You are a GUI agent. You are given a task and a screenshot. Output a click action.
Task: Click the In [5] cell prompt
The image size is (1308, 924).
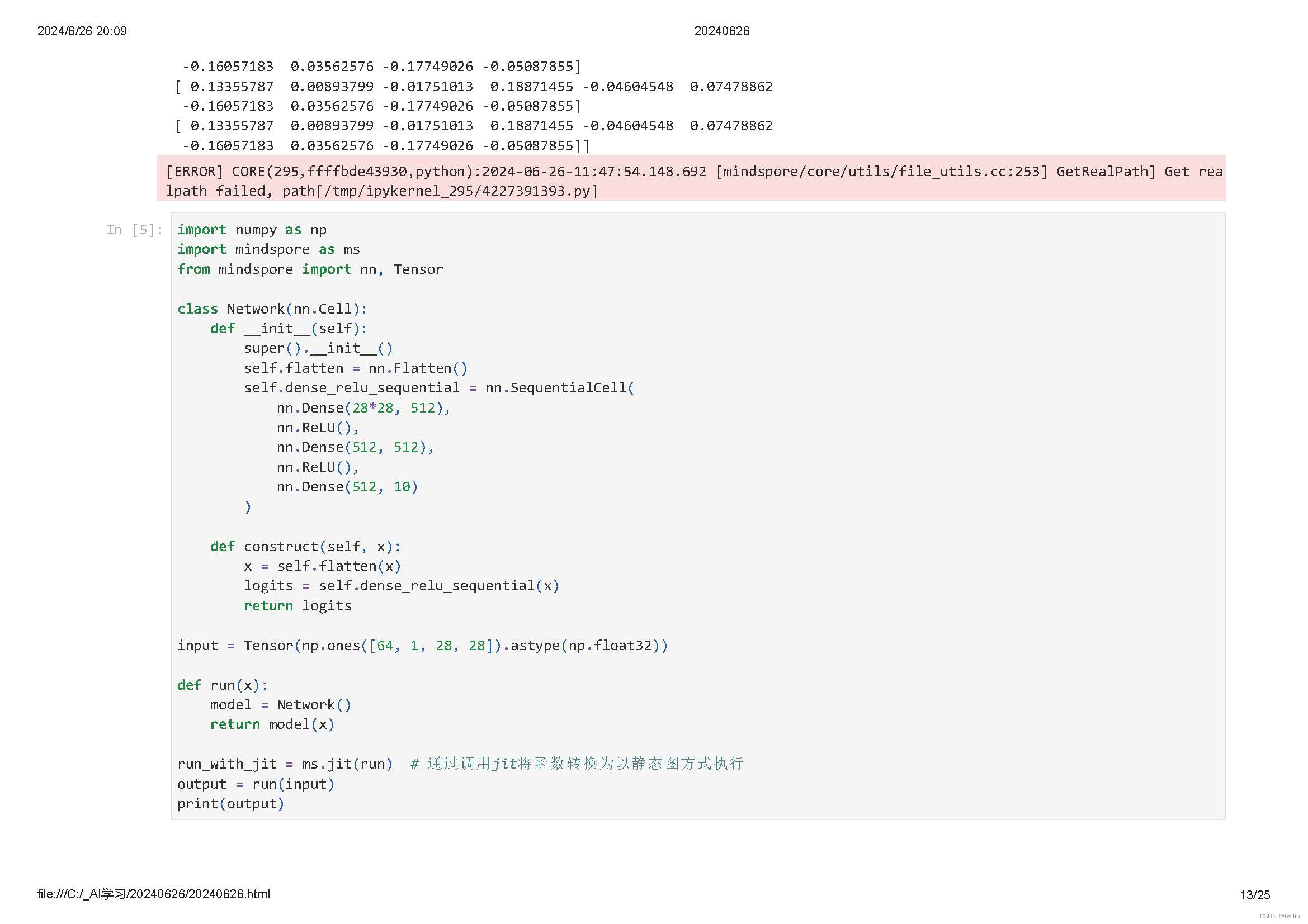tap(134, 229)
